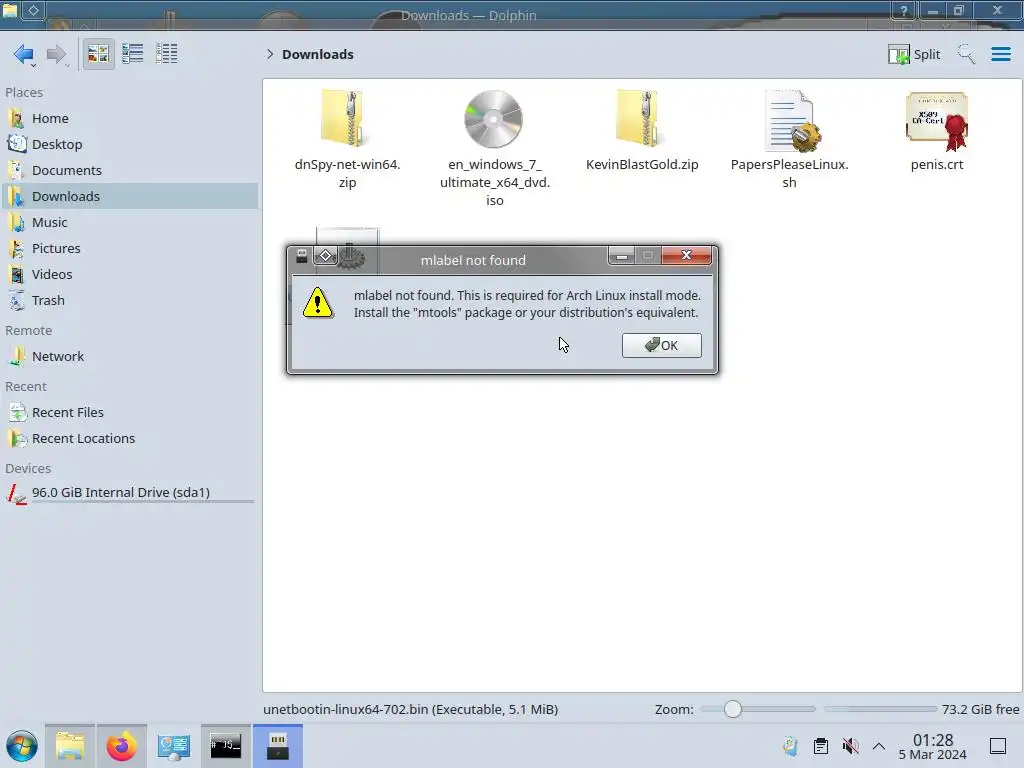Switch to the UNetbootin taskbar entry
The image size is (1024, 768).
tap(278, 746)
